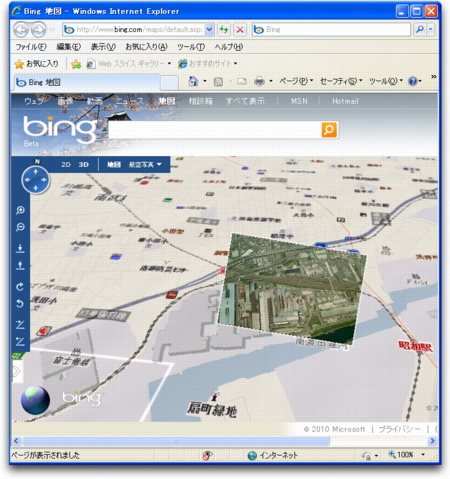This screenshot has height=479, width=450.
Task: Switch map to 2D mode
Action: click(66, 164)
